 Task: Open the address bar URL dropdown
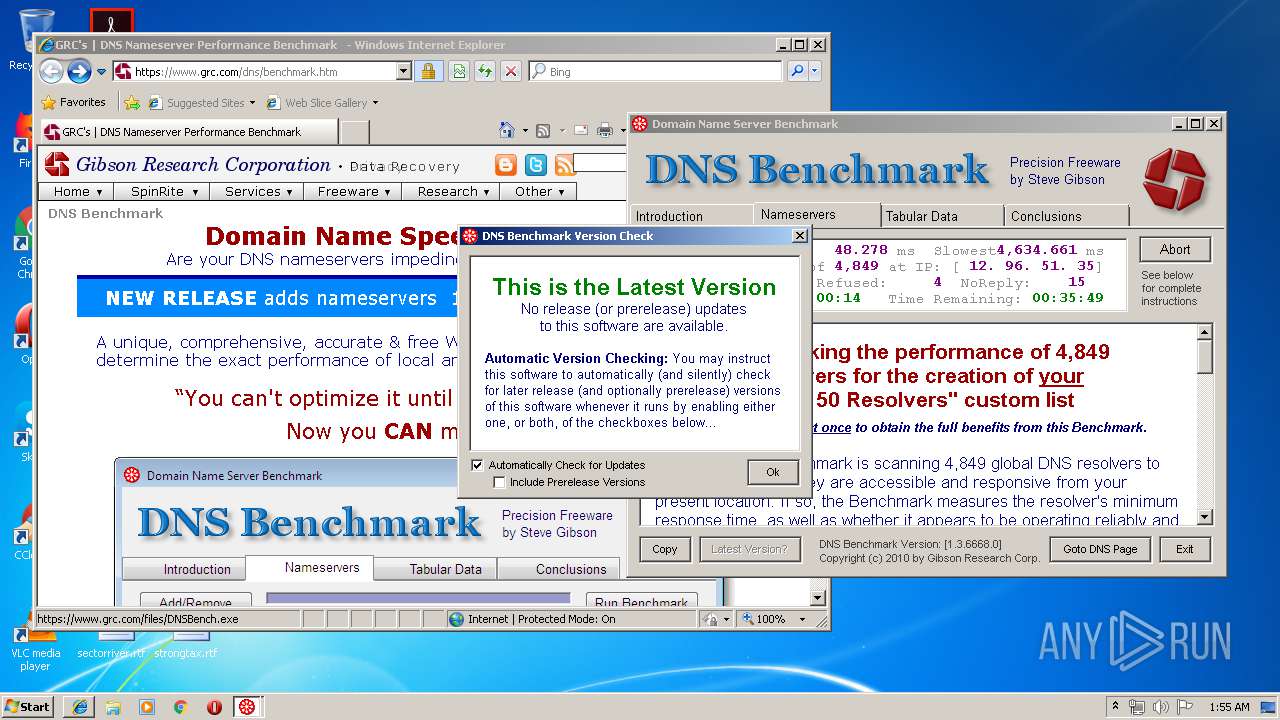(403, 71)
